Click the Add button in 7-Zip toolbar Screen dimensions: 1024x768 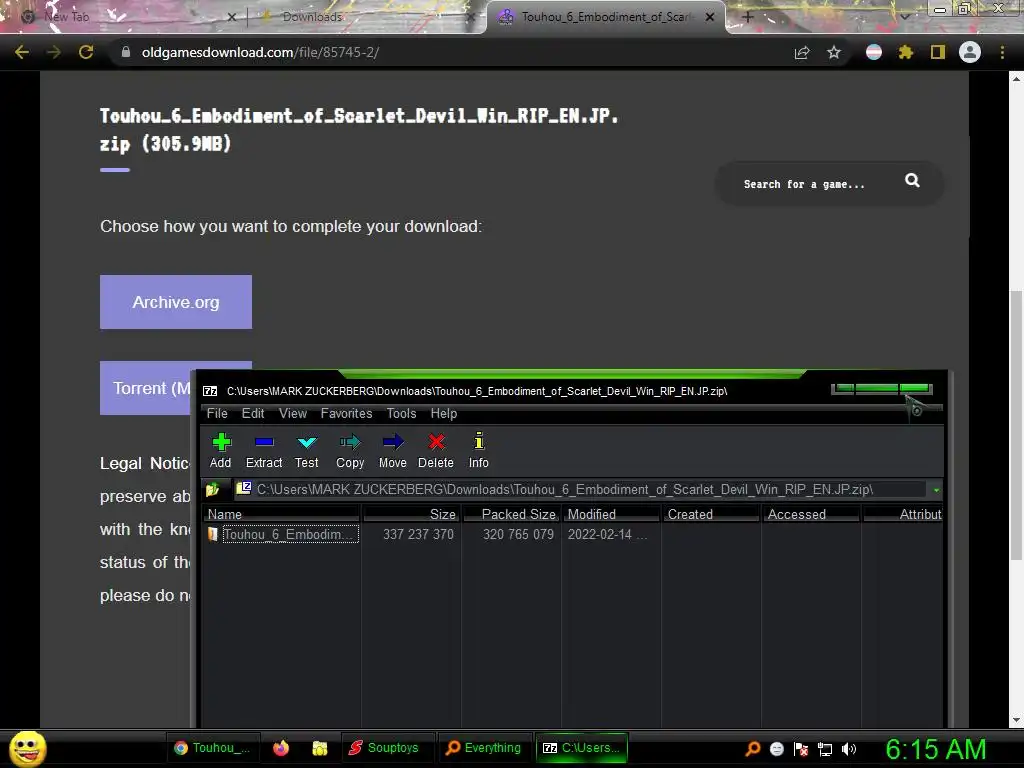click(x=221, y=451)
